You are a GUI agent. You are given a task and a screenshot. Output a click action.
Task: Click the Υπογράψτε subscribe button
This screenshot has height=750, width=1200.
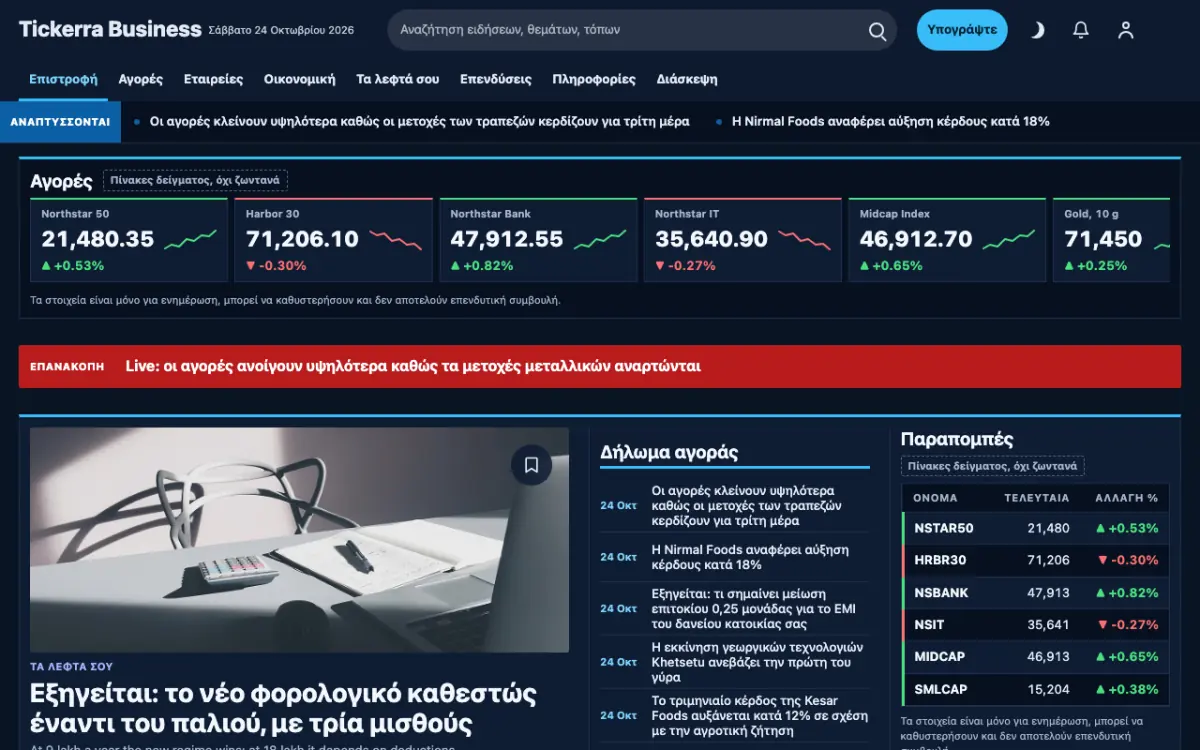click(962, 30)
